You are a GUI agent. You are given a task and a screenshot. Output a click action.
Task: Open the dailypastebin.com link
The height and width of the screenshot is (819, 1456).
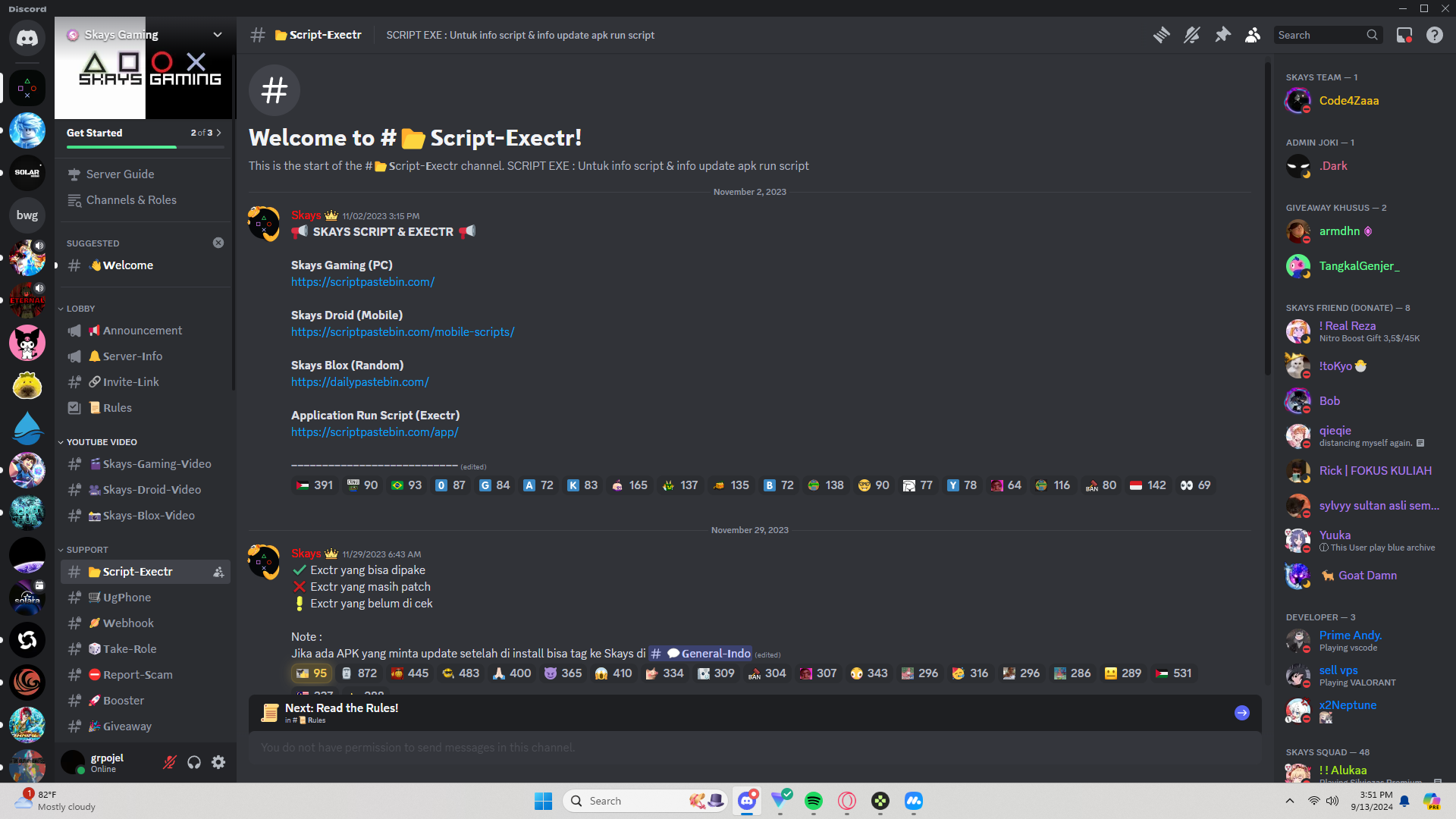pyautogui.click(x=360, y=382)
